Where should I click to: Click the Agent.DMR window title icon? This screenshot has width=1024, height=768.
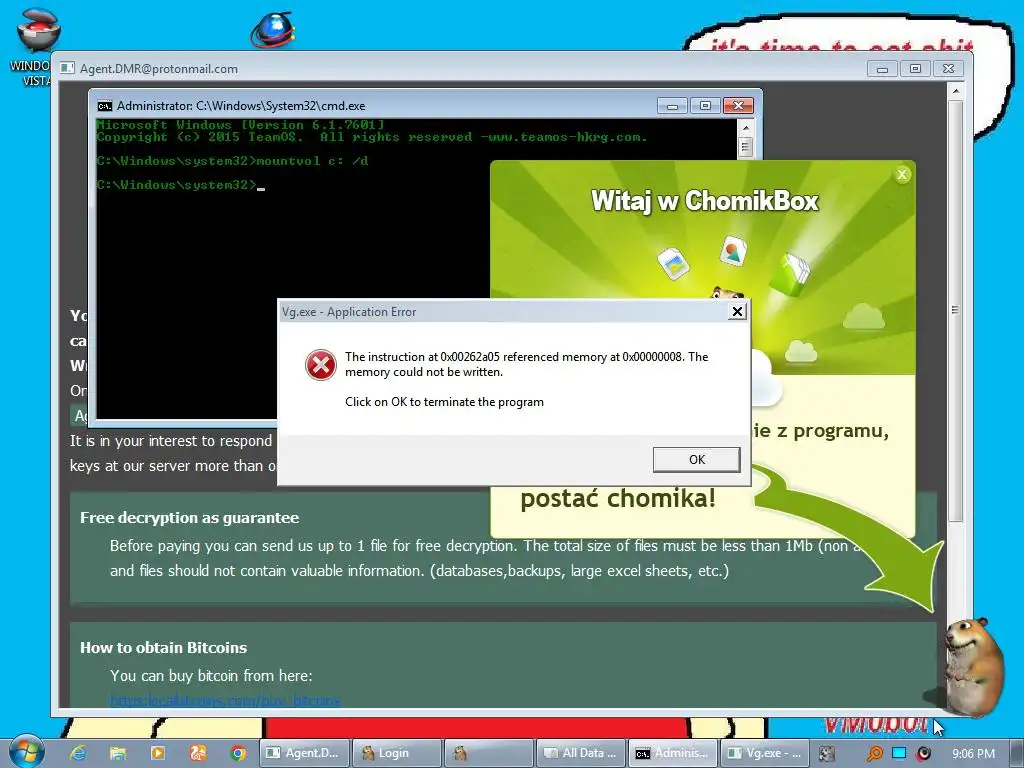67,68
